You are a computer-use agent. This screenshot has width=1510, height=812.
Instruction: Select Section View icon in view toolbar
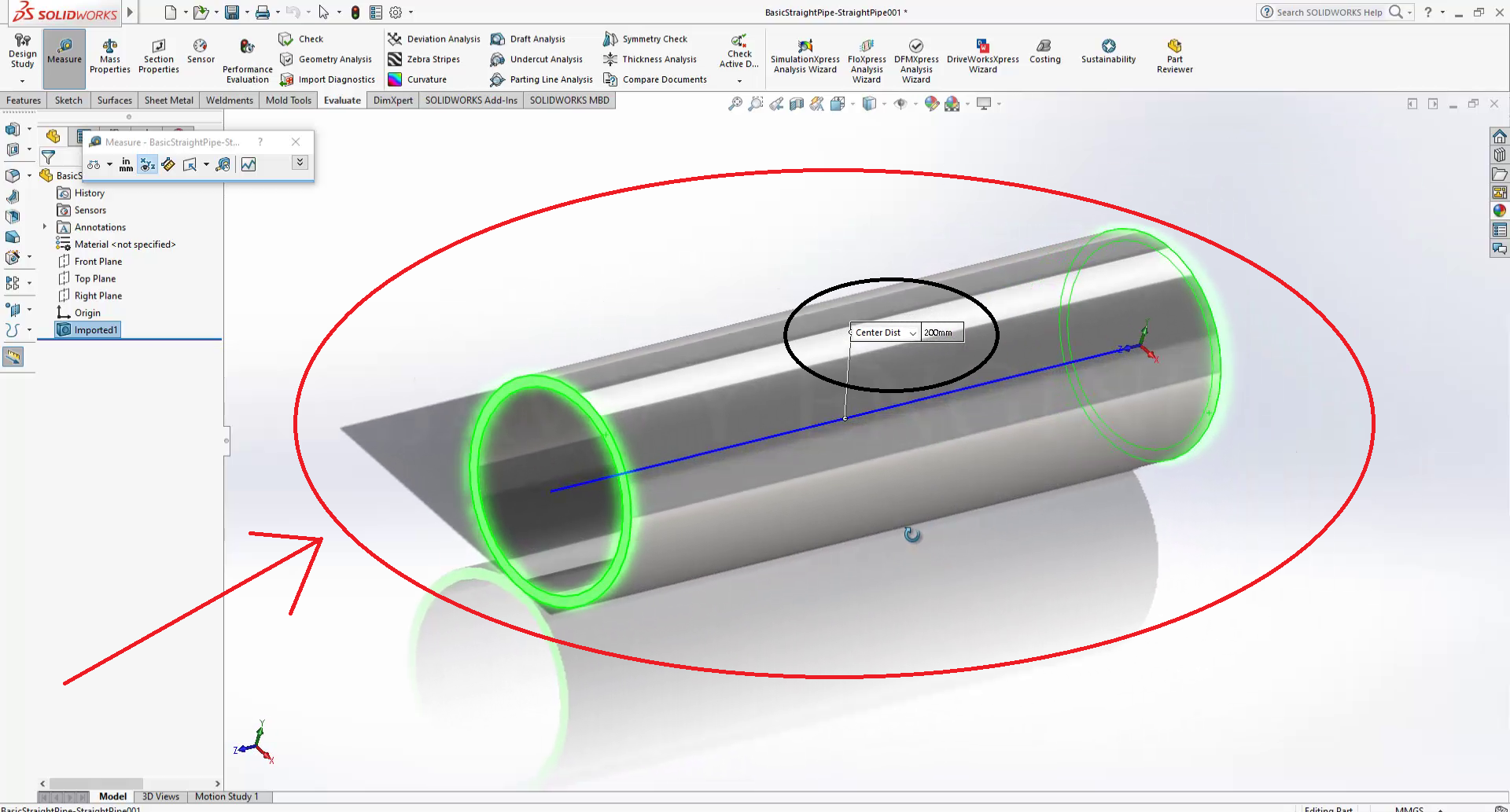(x=797, y=104)
